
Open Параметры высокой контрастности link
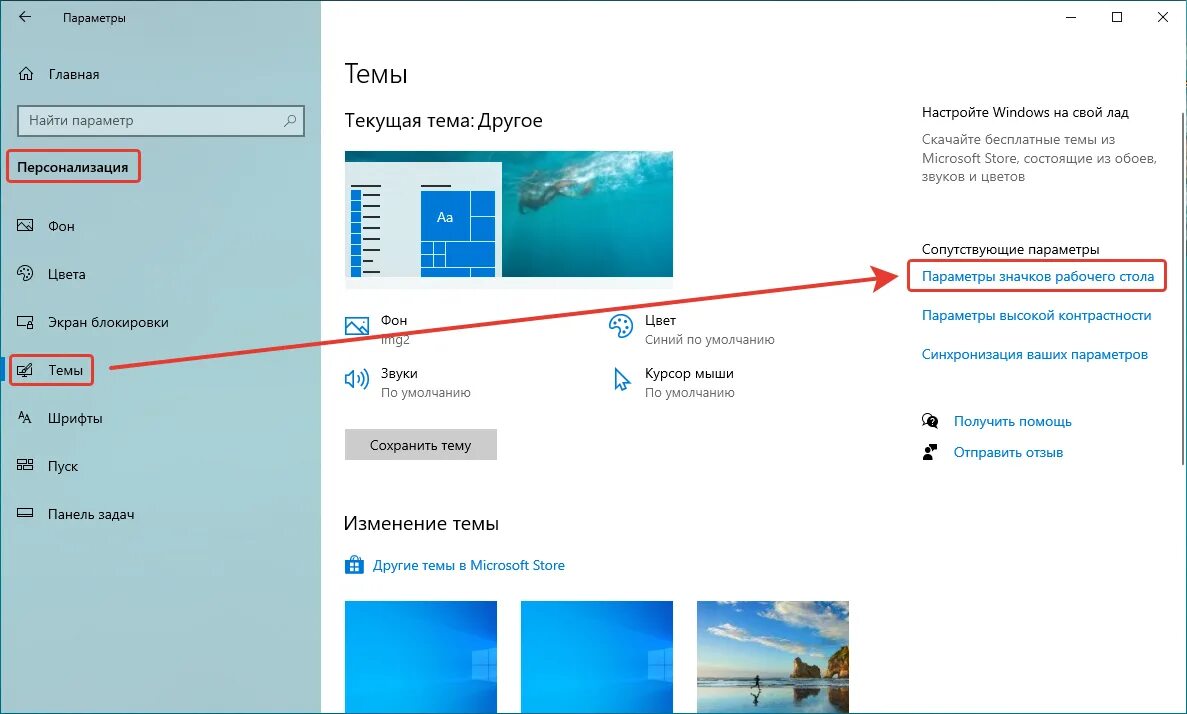pos(1036,315)
